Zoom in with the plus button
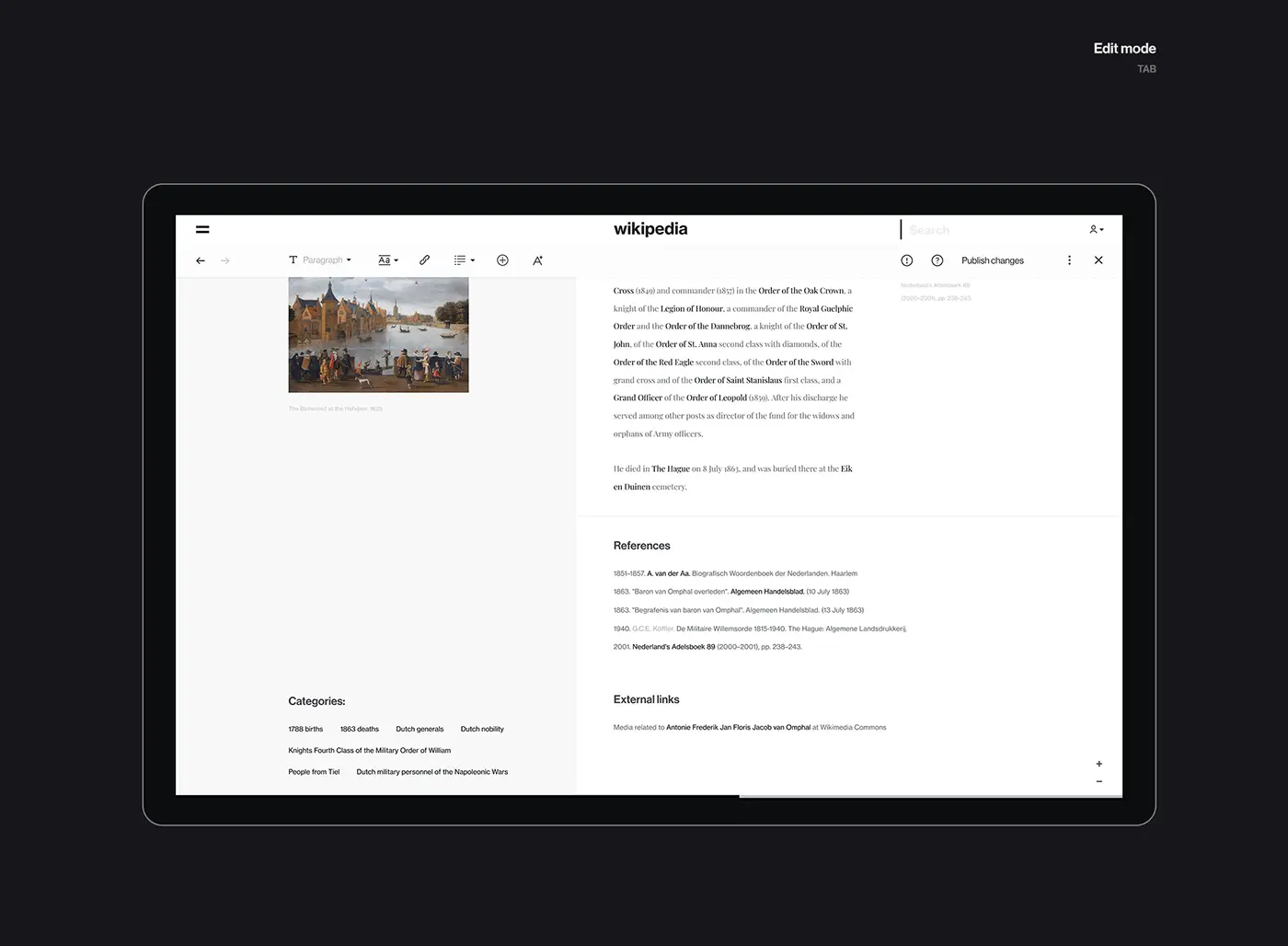The height and width of the screenshot is (946, 1288). tap(1098, 764)
